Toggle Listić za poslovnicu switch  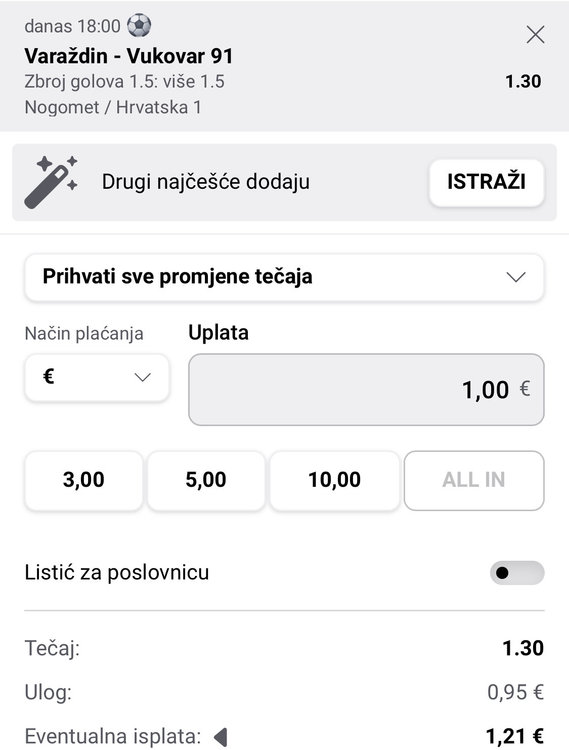coord(517,573)
